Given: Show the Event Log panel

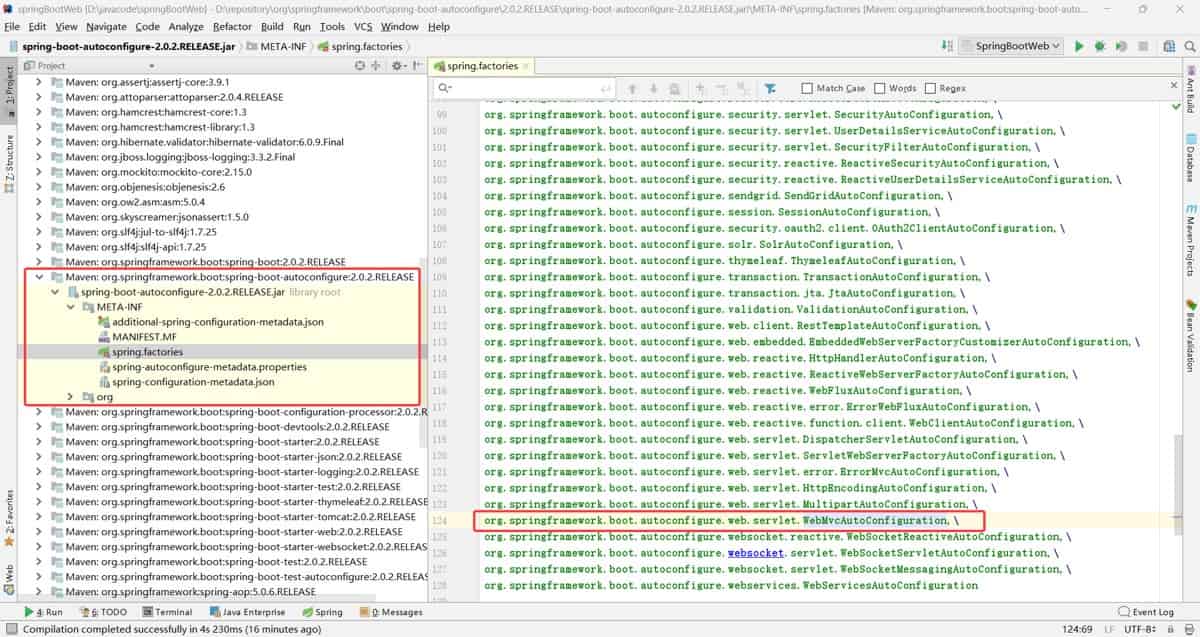Looking at the screenshot, I should (x=1145, y=612).
